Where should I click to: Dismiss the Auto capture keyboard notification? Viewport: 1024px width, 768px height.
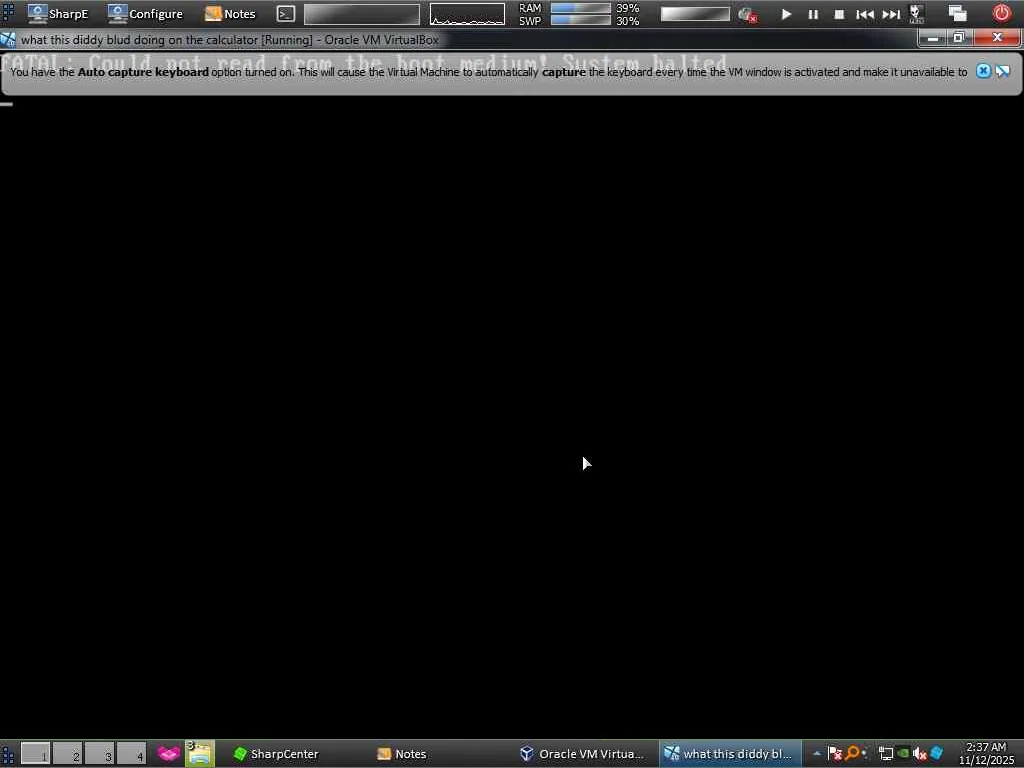[983, 71]
